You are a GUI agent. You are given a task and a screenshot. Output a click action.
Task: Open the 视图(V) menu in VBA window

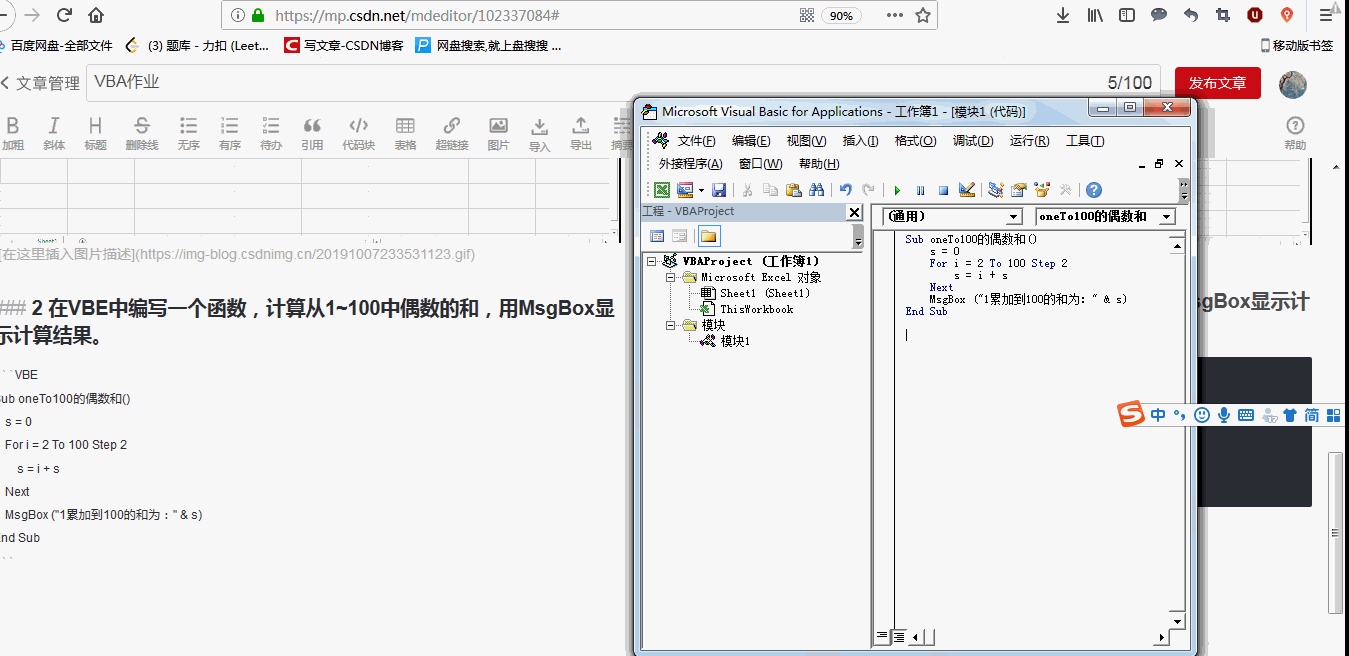click(806, 141)
